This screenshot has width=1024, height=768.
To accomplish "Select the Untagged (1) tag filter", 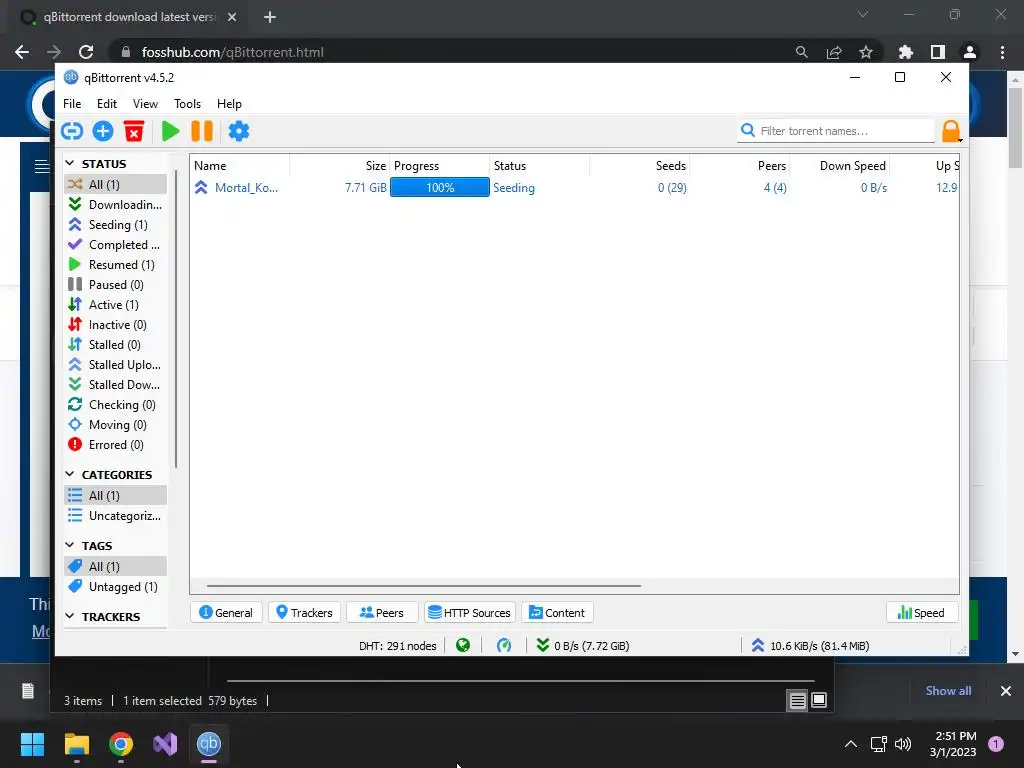I will [x=116, y=587].
